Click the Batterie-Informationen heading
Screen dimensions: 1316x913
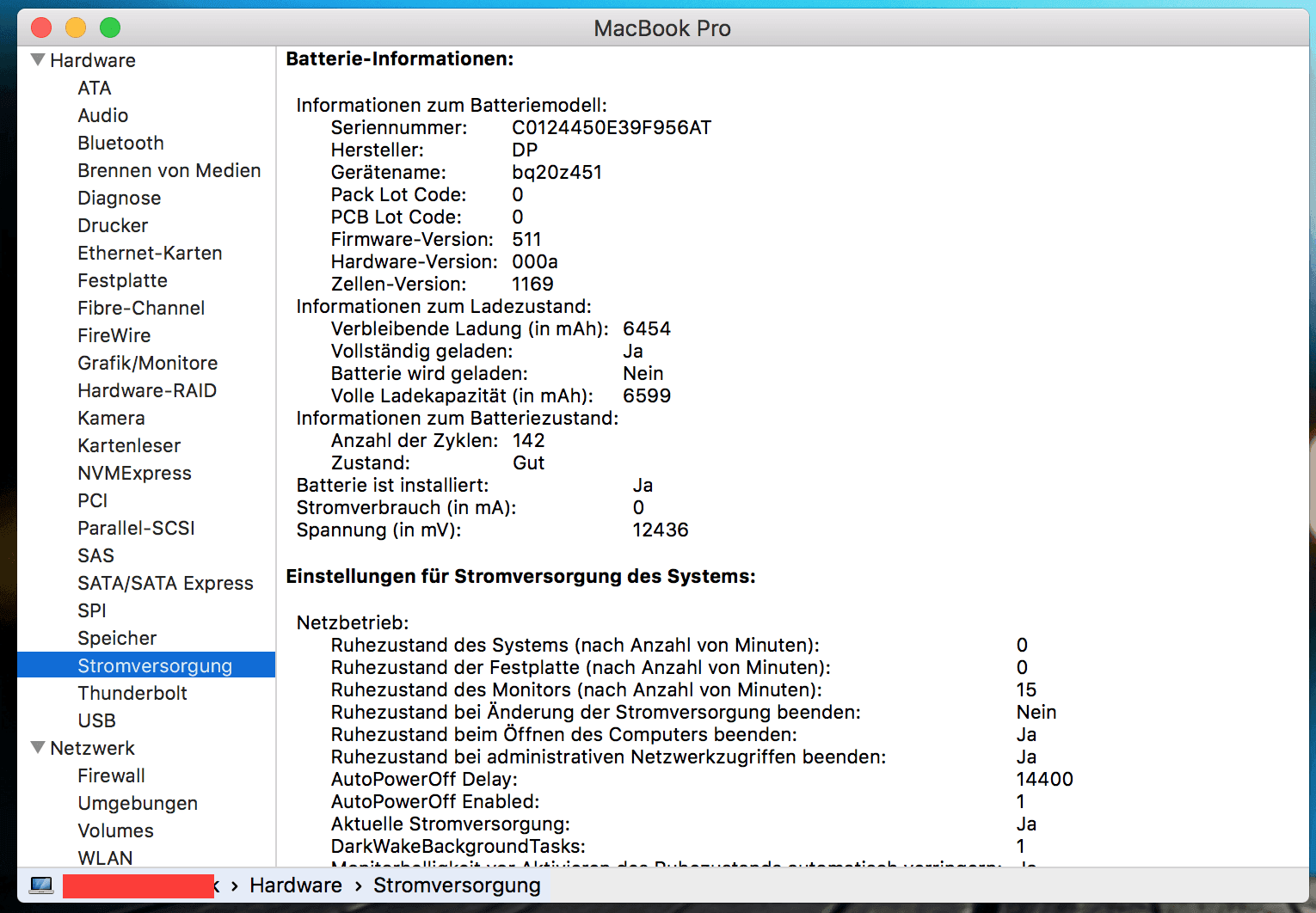click(400, 58)
